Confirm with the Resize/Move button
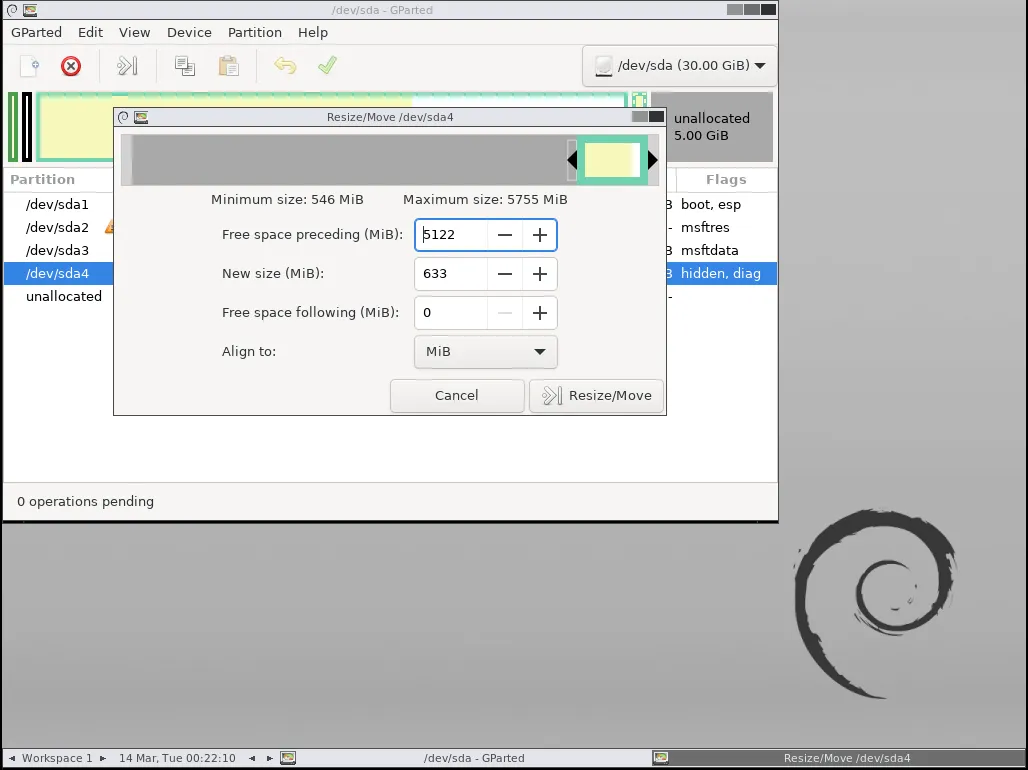Screen dimensions: 1028x770 point(596,395)
